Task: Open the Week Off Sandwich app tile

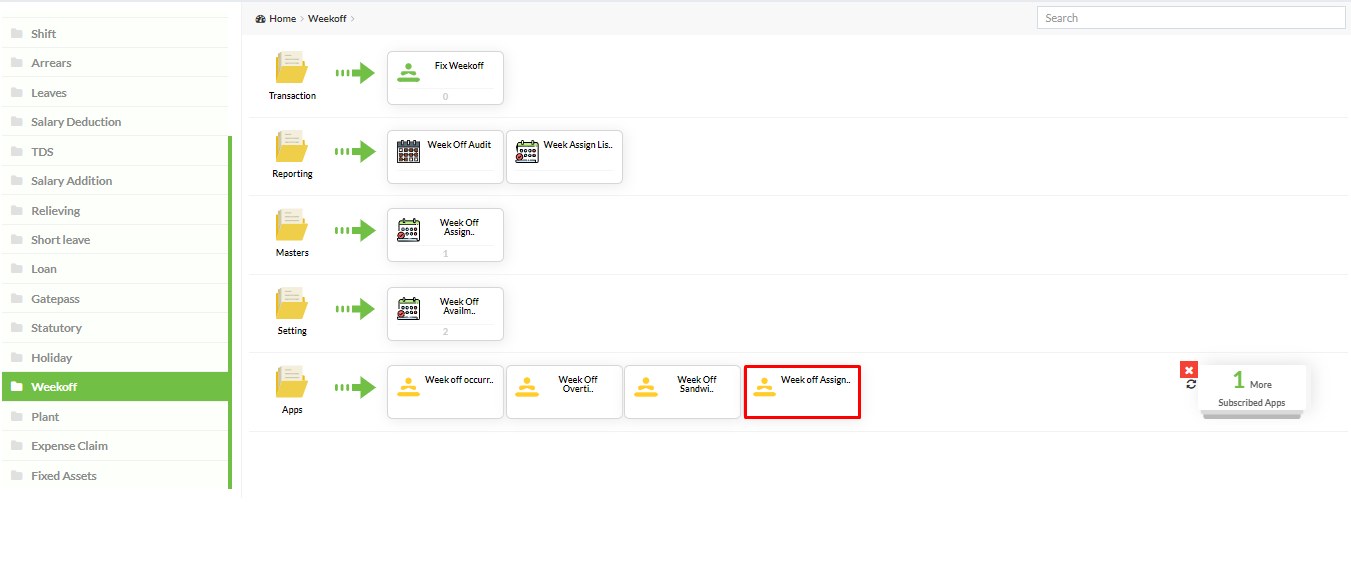Action: [x=683, y=392]
